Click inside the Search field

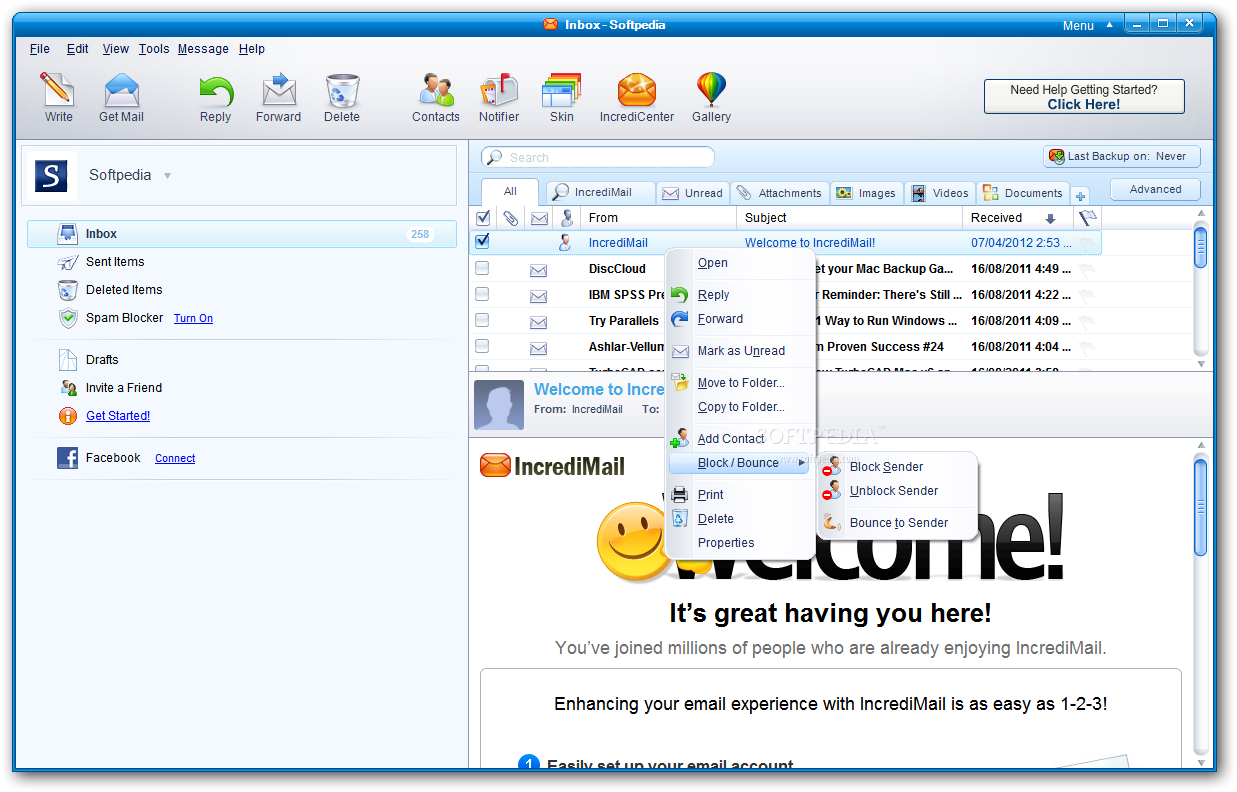tap(598, 157)
